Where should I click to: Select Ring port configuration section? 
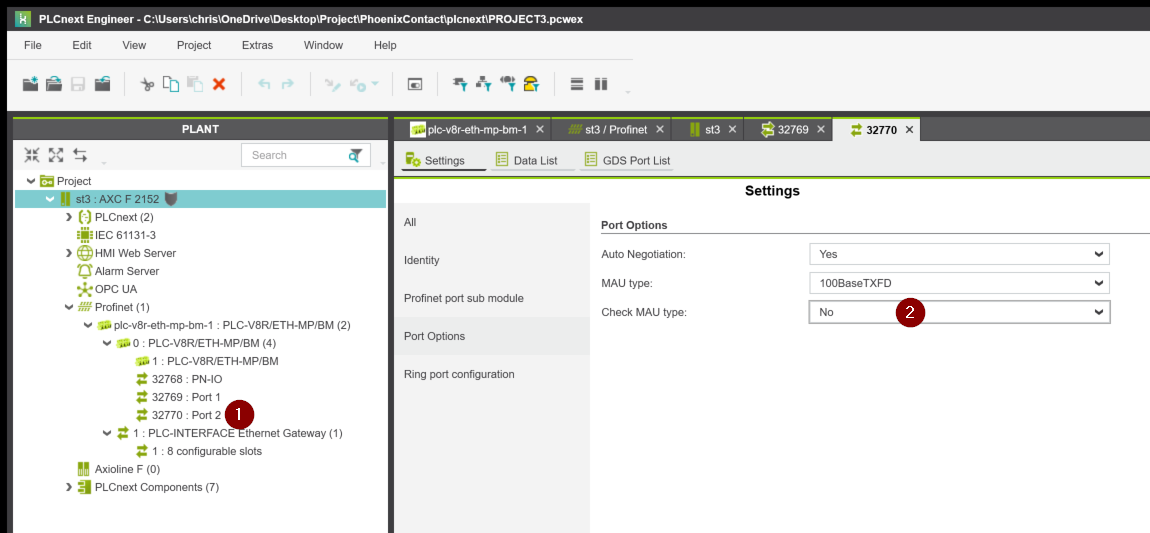(x=459, y=374)
